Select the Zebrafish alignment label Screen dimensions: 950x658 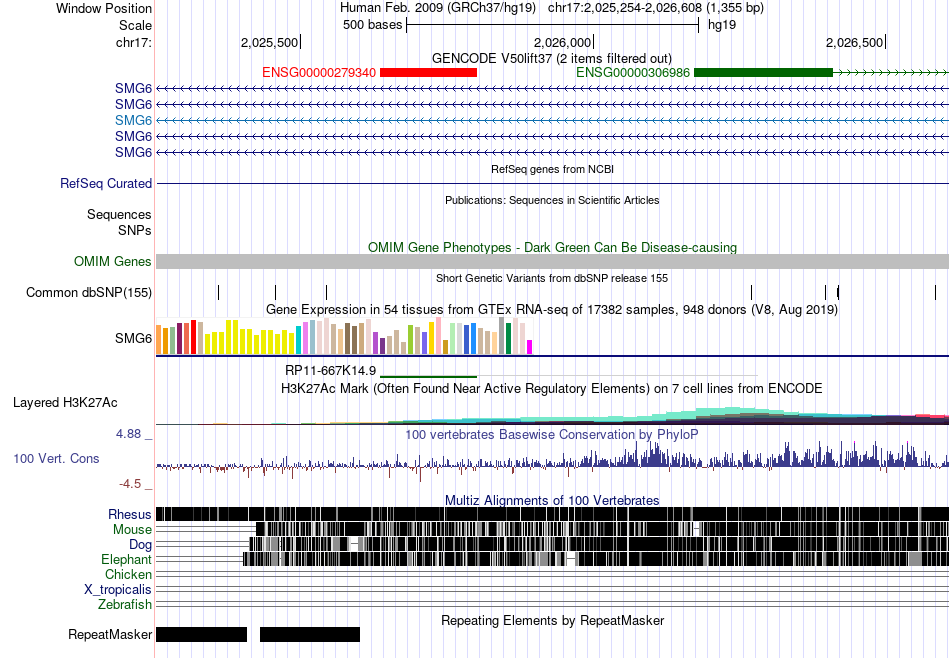click(x=125, y=605)
